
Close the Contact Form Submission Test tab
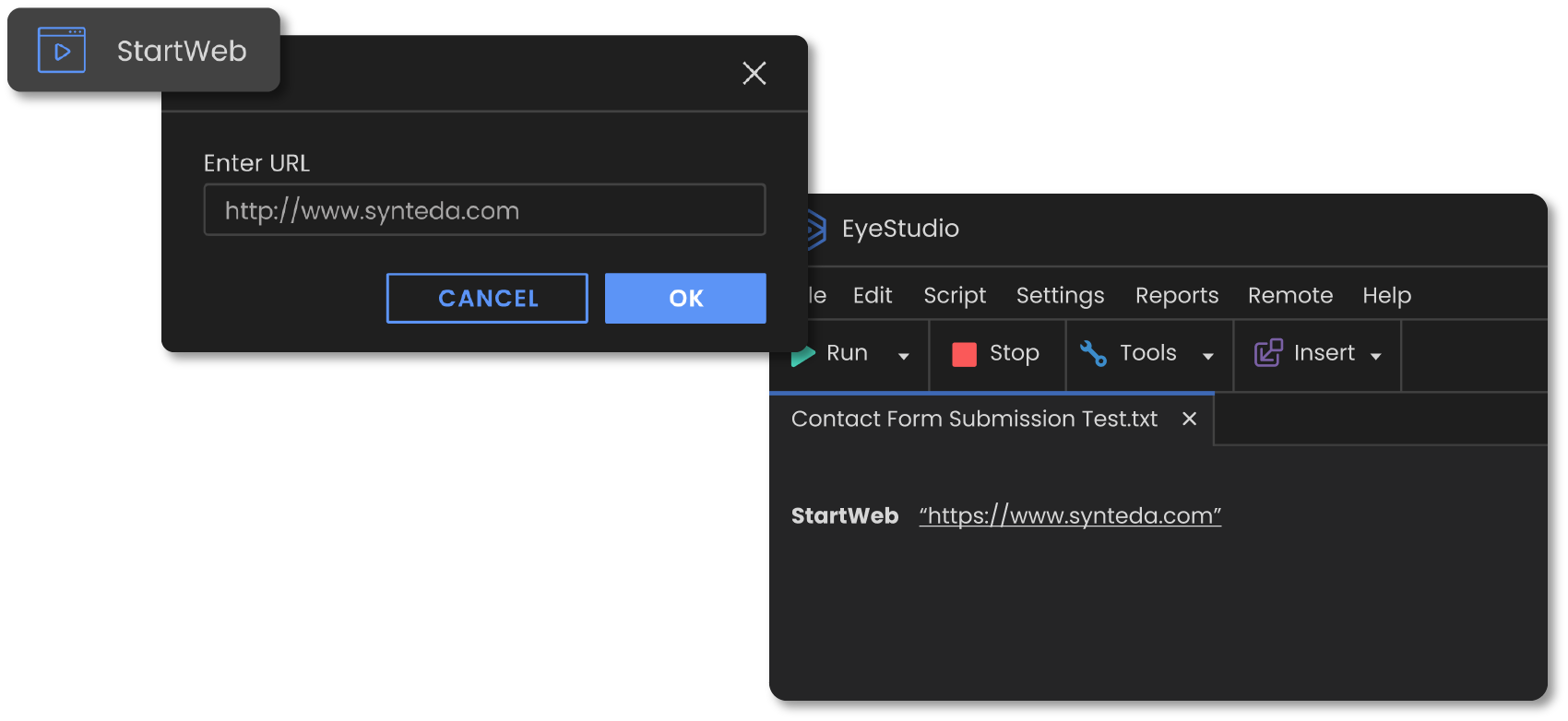pos(1190,420)
